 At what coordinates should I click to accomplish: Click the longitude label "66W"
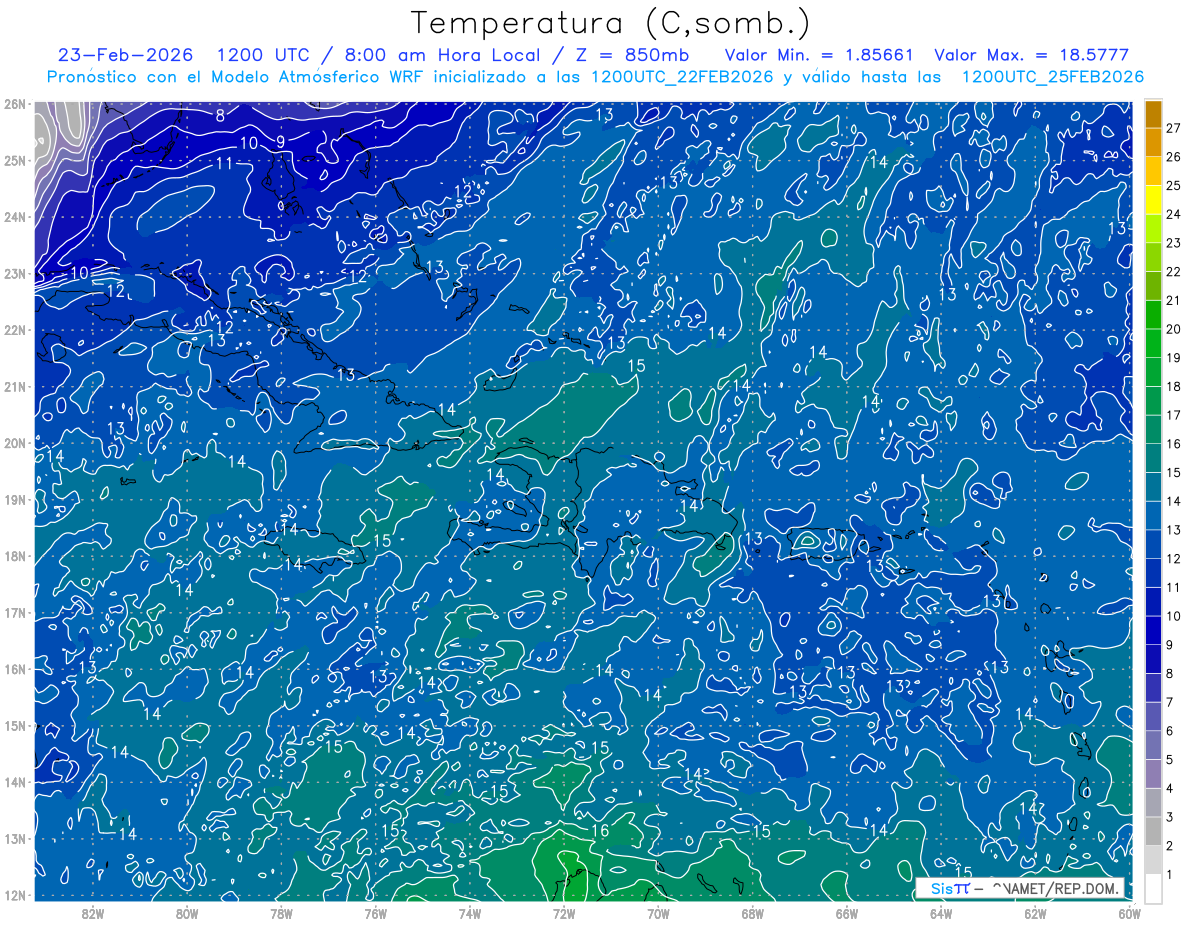point(846,913)
